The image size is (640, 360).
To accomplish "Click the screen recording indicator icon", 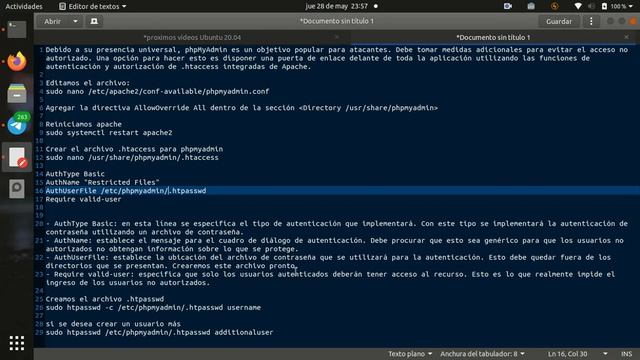I will [508, 6].
